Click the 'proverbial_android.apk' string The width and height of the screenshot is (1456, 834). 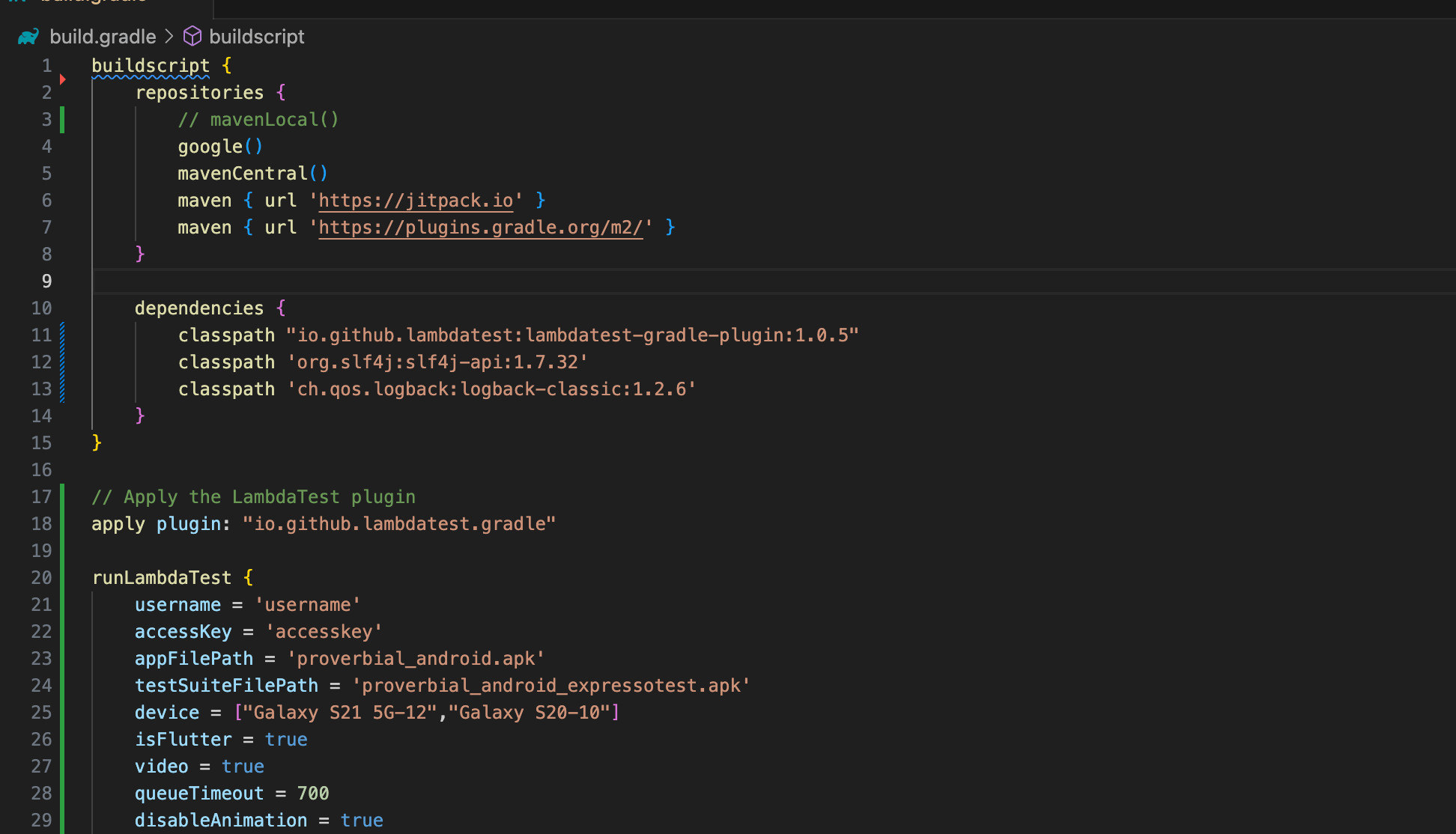(x=416, y=659)
